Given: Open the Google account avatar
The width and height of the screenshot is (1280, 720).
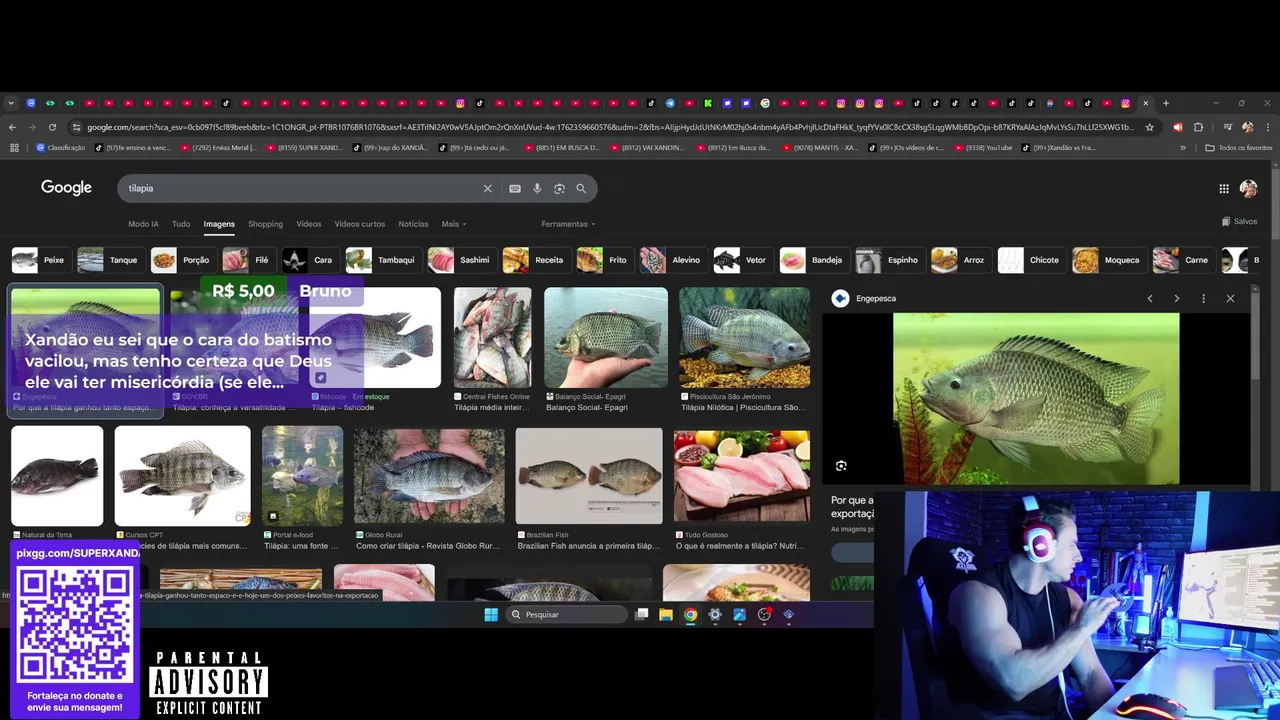Looking at the screenshot, I should point(1249,188).
